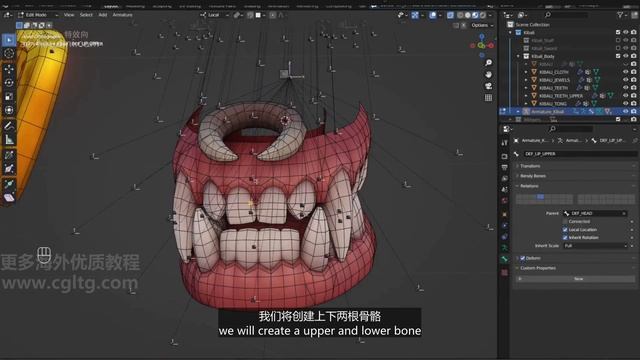Toggle KIBAU_JEWELS render camera icon
640x360 pixels.
(633, 80)
